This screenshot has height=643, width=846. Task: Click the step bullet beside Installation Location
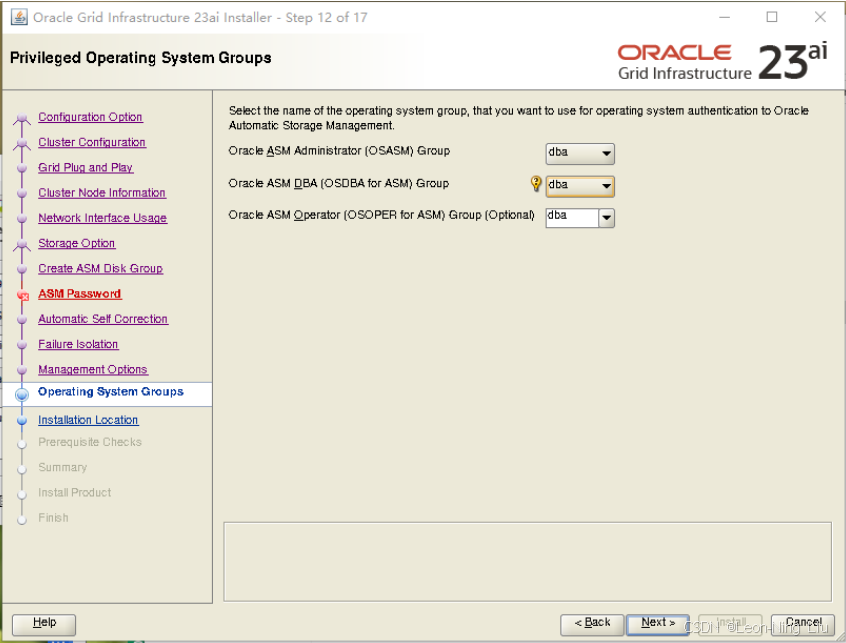[x=22, y=421]
